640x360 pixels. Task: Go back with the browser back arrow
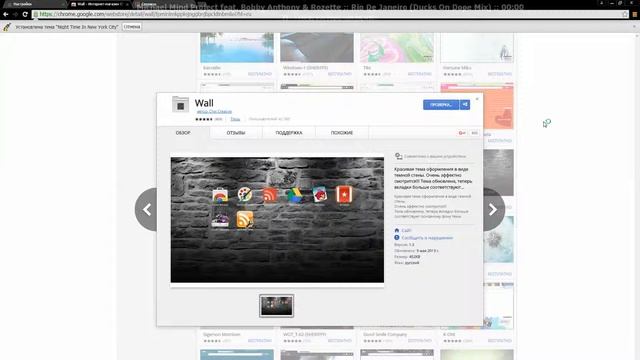coord(6,14)
